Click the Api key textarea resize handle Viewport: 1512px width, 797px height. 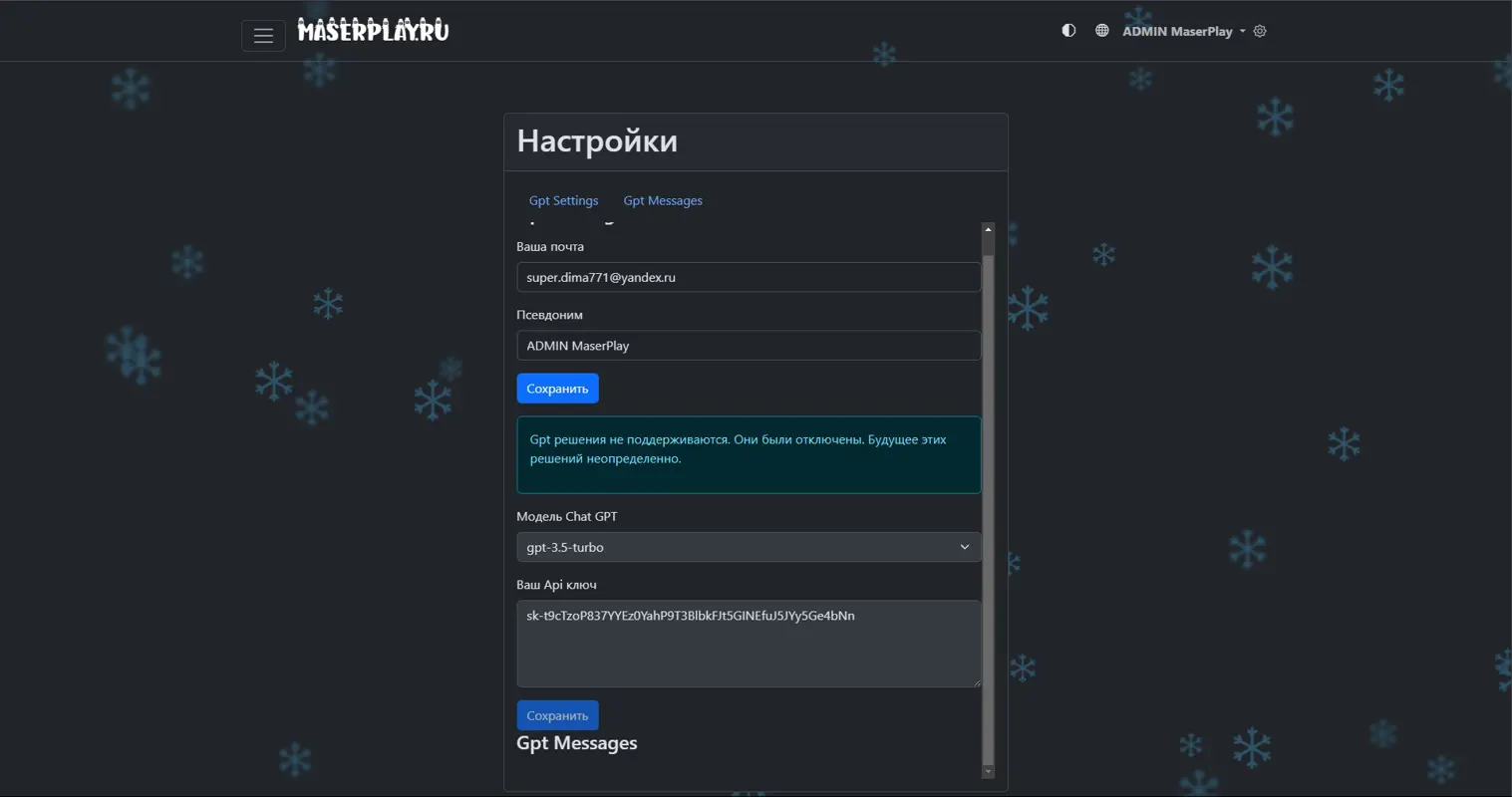point(976,681)
